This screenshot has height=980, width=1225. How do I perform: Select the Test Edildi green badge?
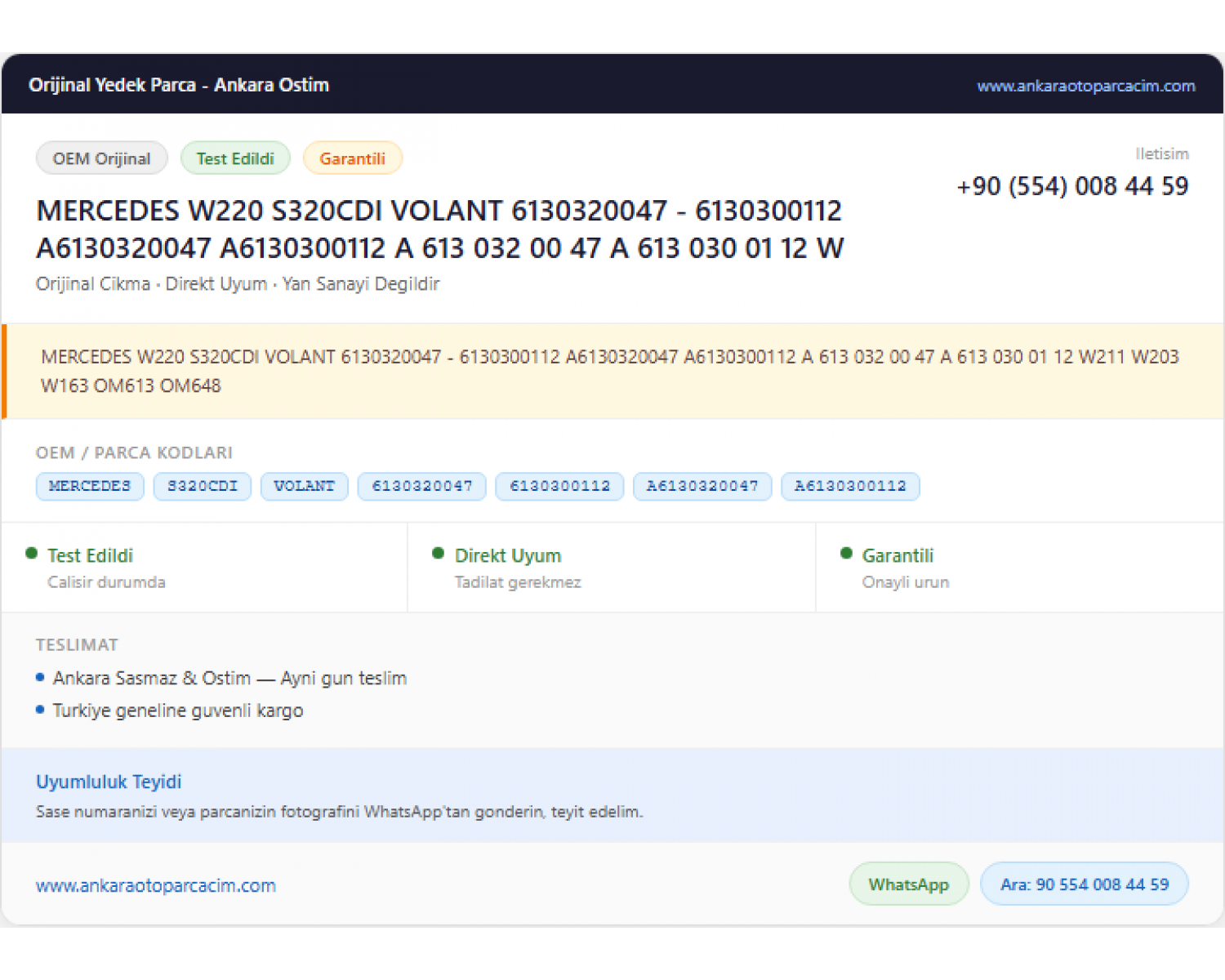click(x=235, y=158)
